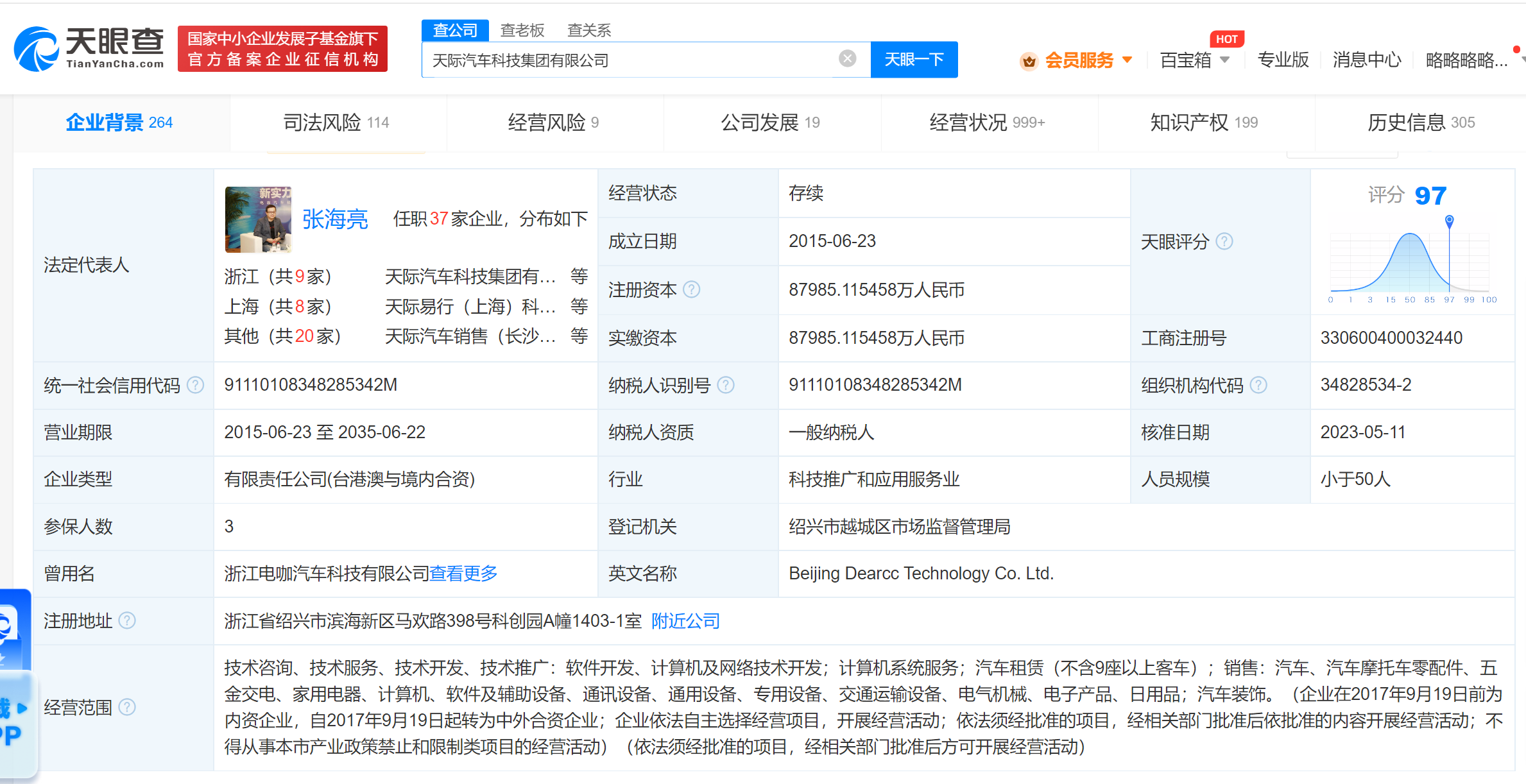Click the 组织机构代码 value 34828534-2
The height and width of the screenshot is (784, 1526).
1366,385
